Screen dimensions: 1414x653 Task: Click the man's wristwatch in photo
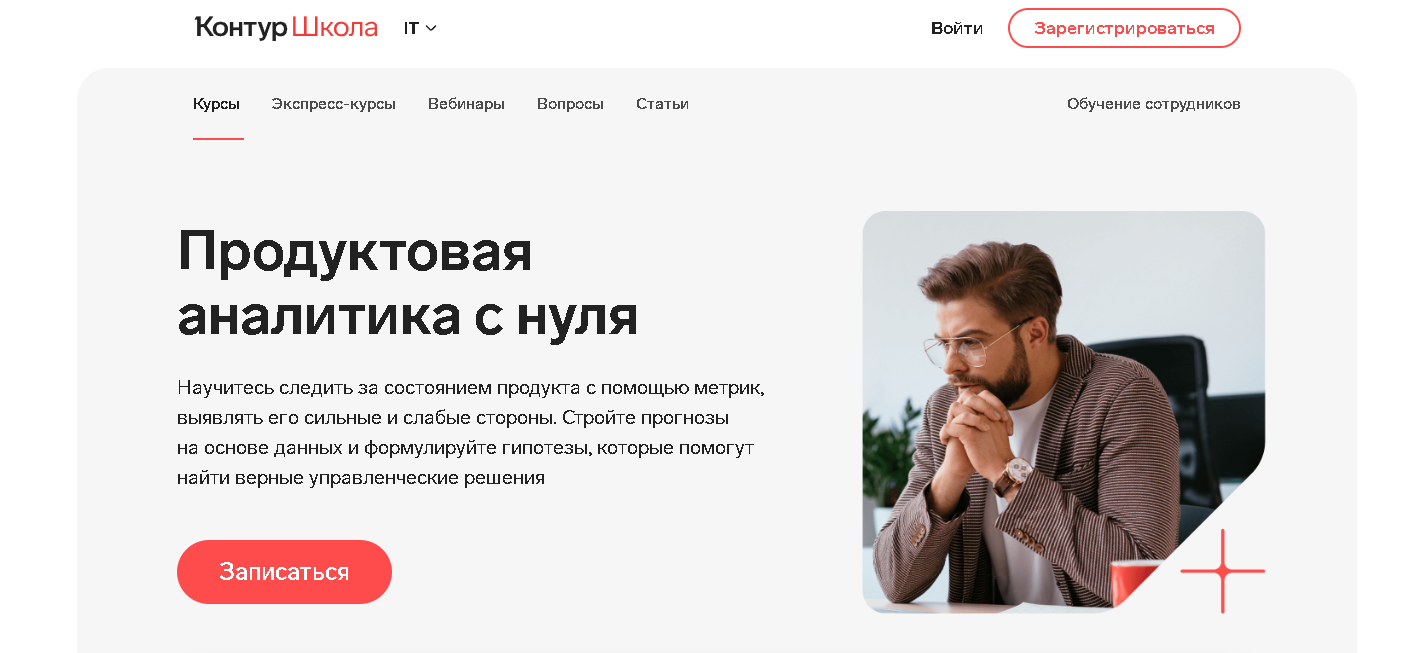coord(1013,473)
